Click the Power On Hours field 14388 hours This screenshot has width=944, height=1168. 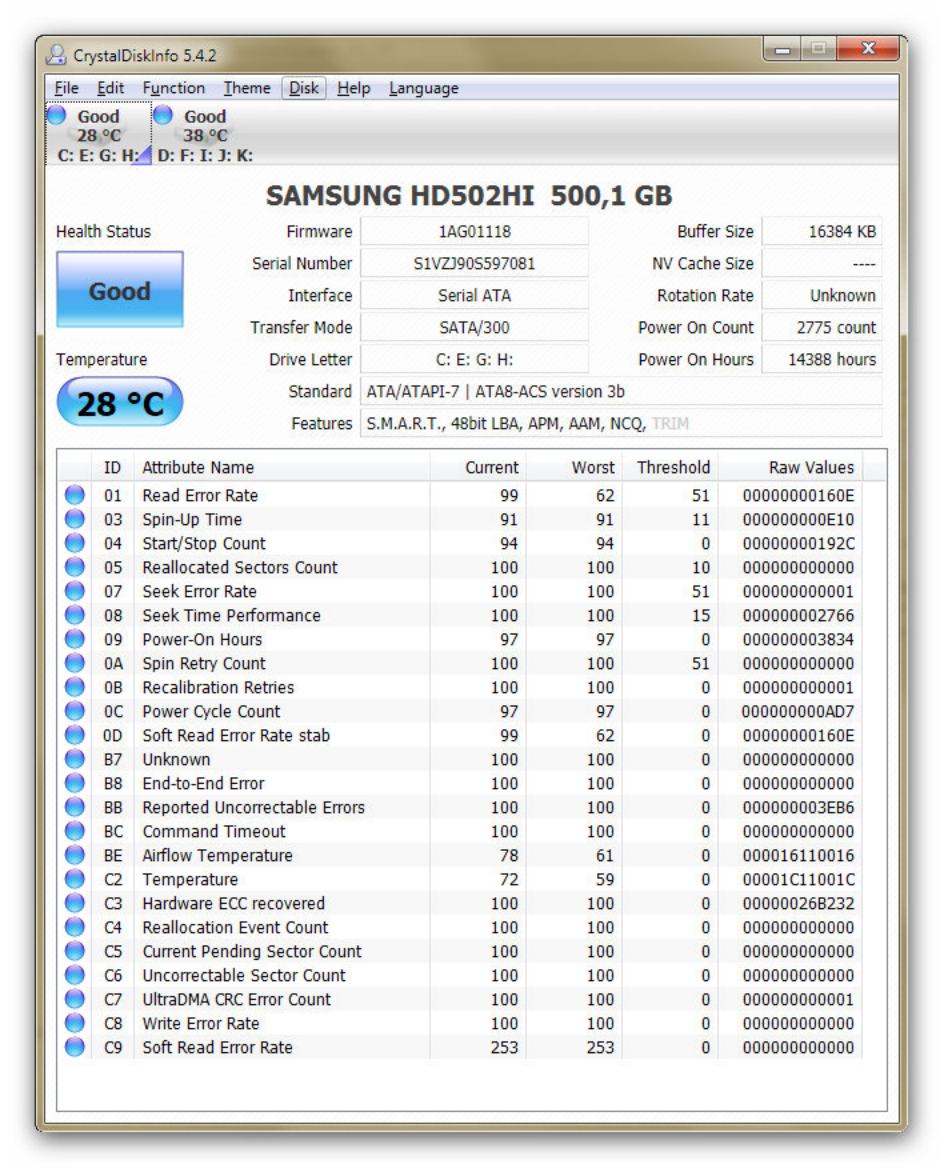pos(823,360)
